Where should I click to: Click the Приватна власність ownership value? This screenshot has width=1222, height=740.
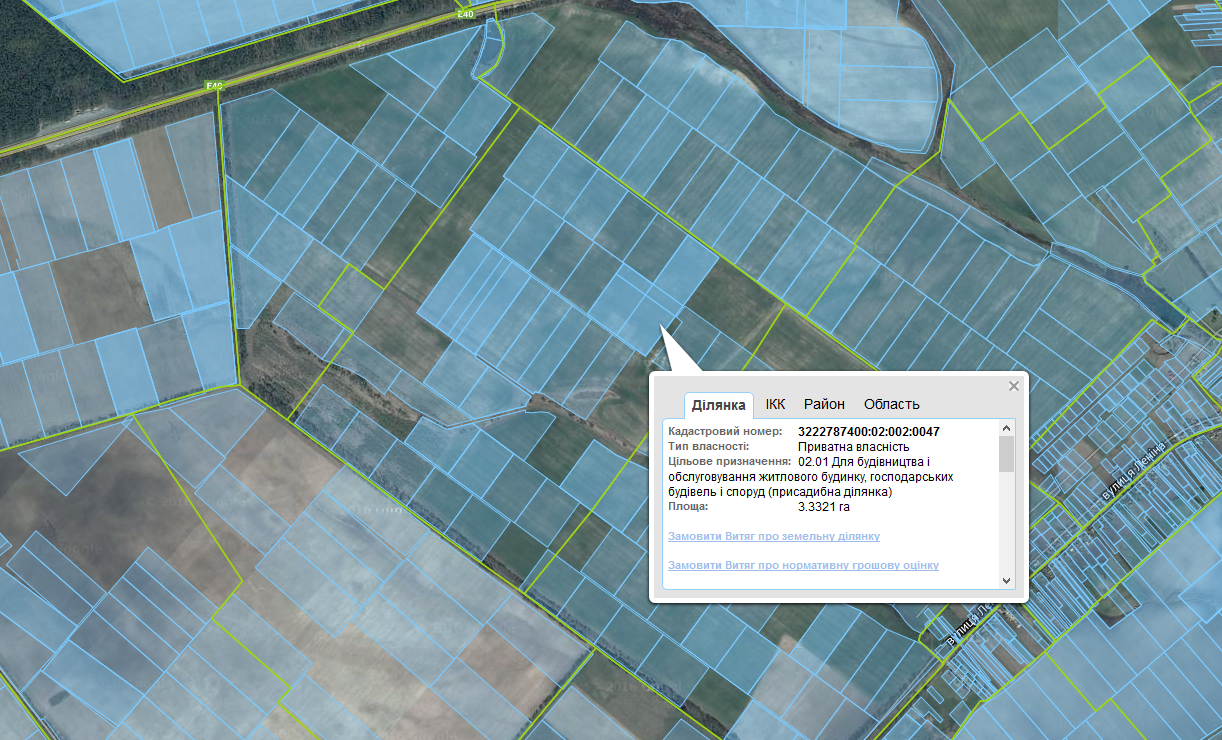[x=853, y=447]
